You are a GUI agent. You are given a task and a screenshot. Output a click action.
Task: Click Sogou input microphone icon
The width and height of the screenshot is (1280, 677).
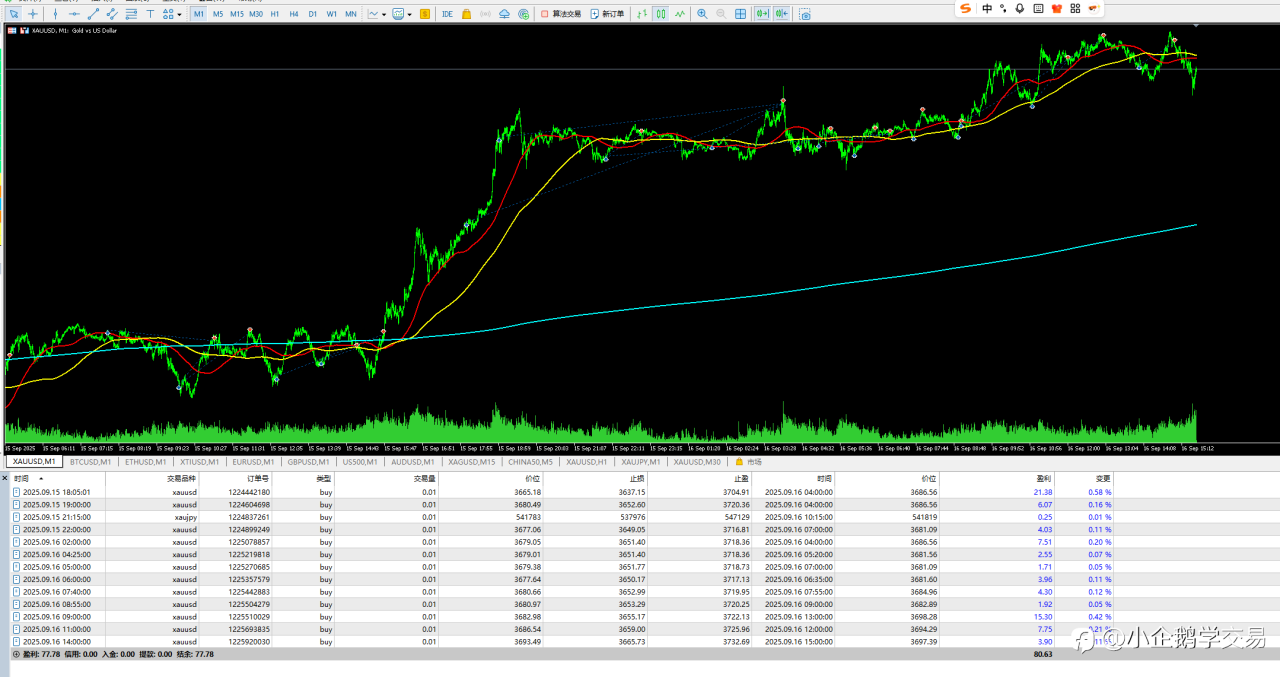point(1019,8)
